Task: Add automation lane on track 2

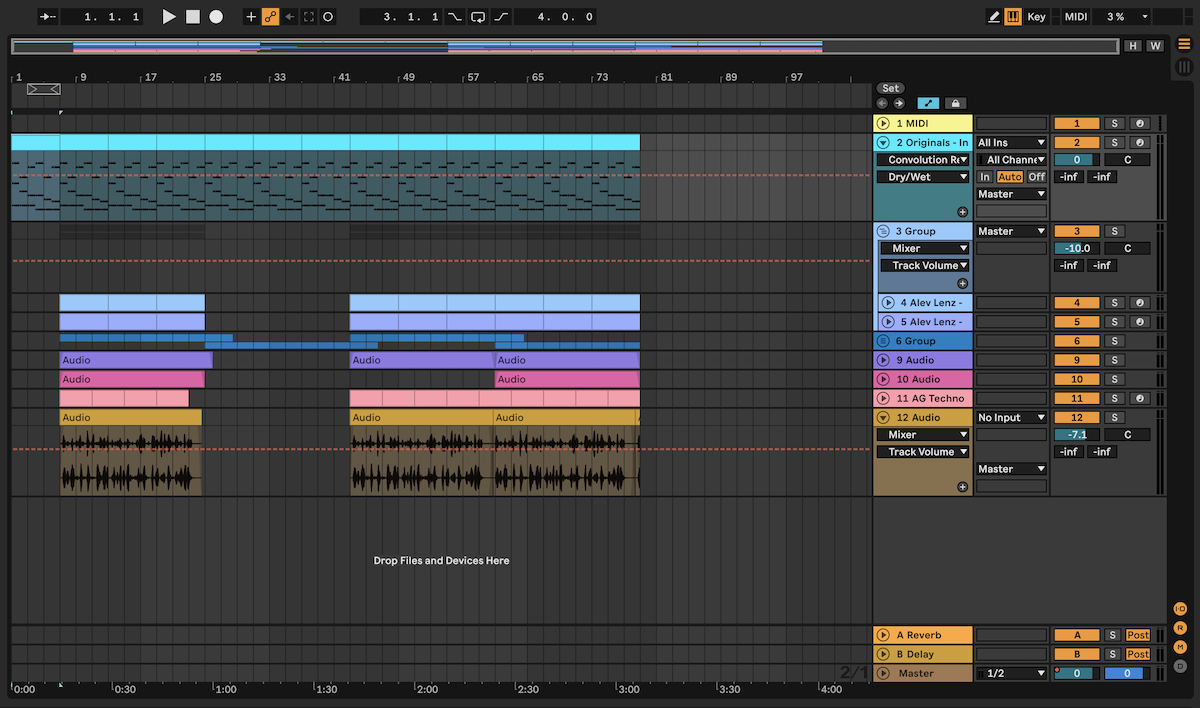Action: [x=962, y=212]
